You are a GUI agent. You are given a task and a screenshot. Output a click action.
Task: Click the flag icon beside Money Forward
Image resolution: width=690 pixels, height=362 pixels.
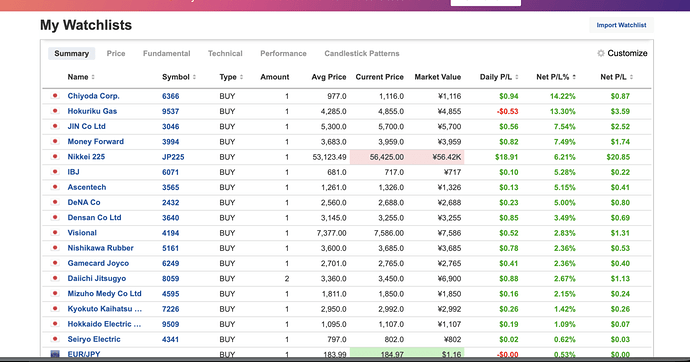(x=55, y=141)
